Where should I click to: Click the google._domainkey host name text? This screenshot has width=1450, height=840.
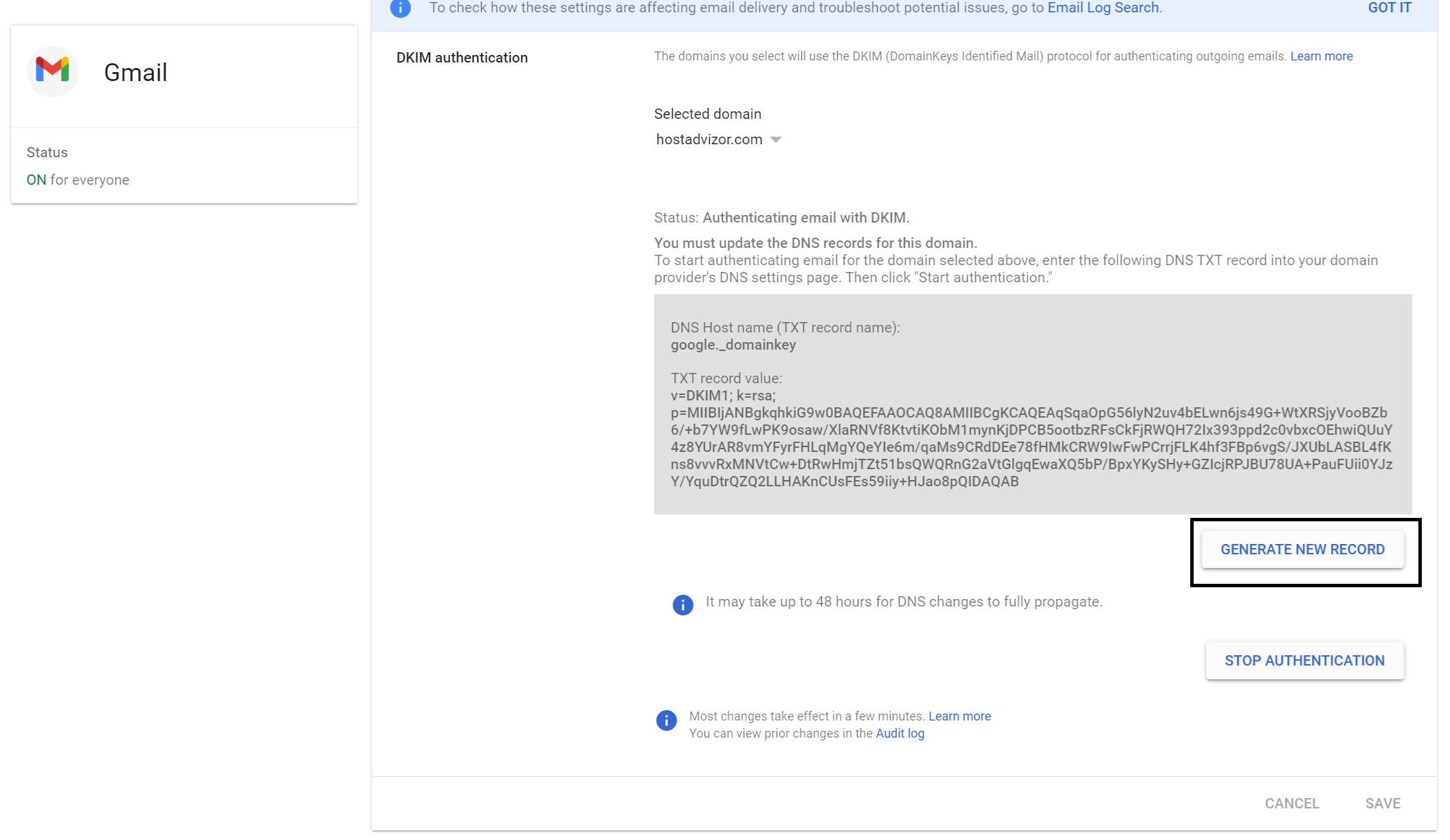[x=733, y=345]
